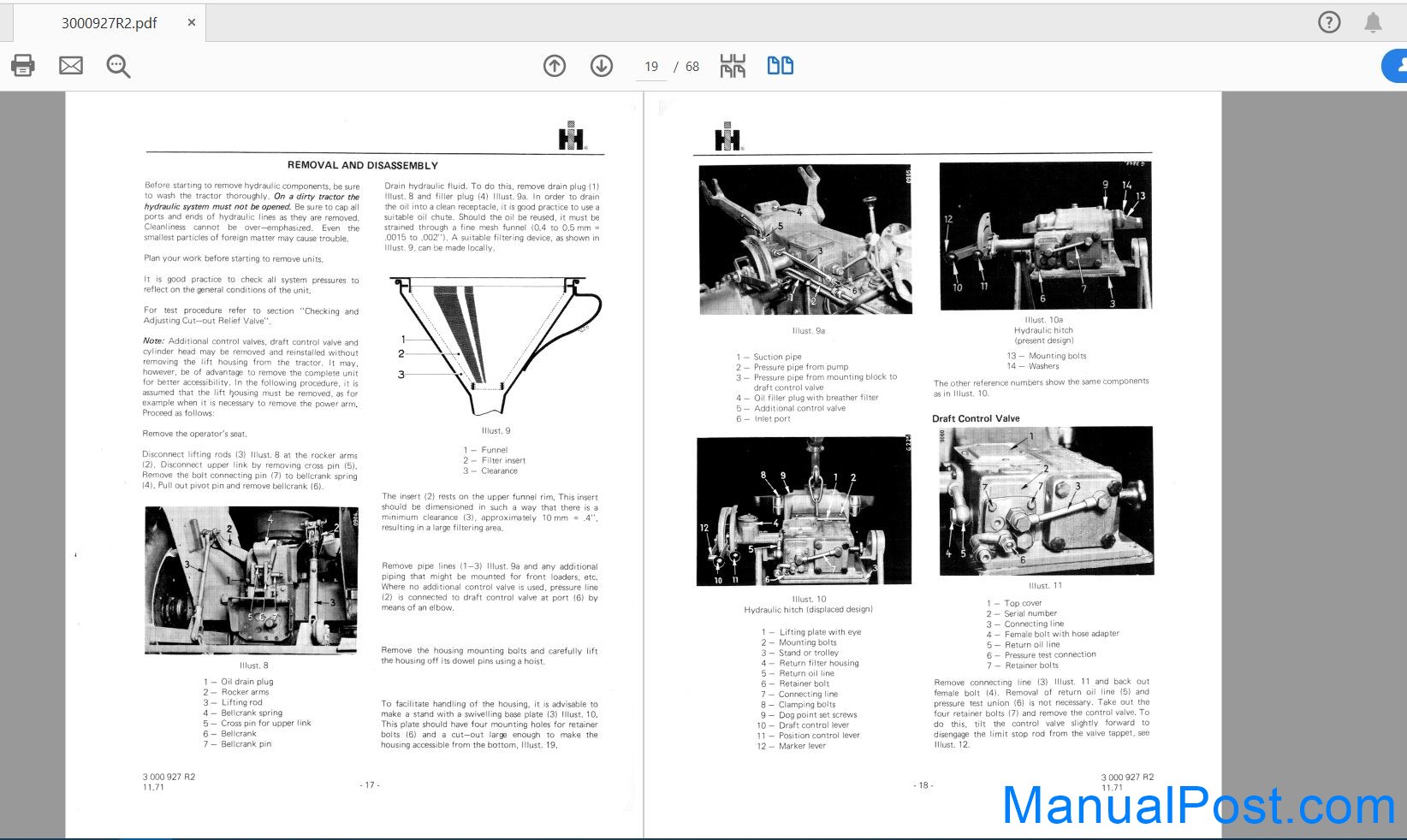This screenshot has width=1407, height=840.
Task: Print the document using printer icon
Action: pyautogui.click(x=23, y=66)
